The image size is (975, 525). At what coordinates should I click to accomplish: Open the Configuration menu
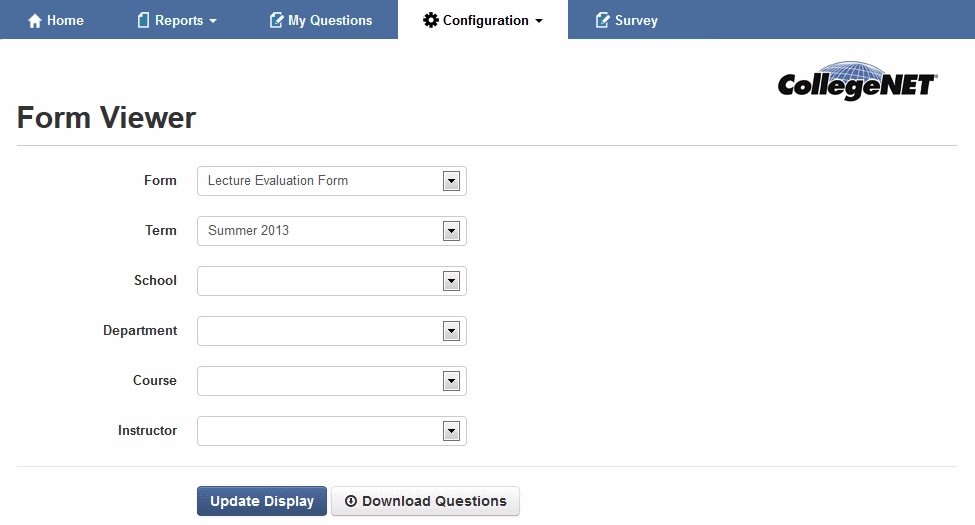(484, 20)
